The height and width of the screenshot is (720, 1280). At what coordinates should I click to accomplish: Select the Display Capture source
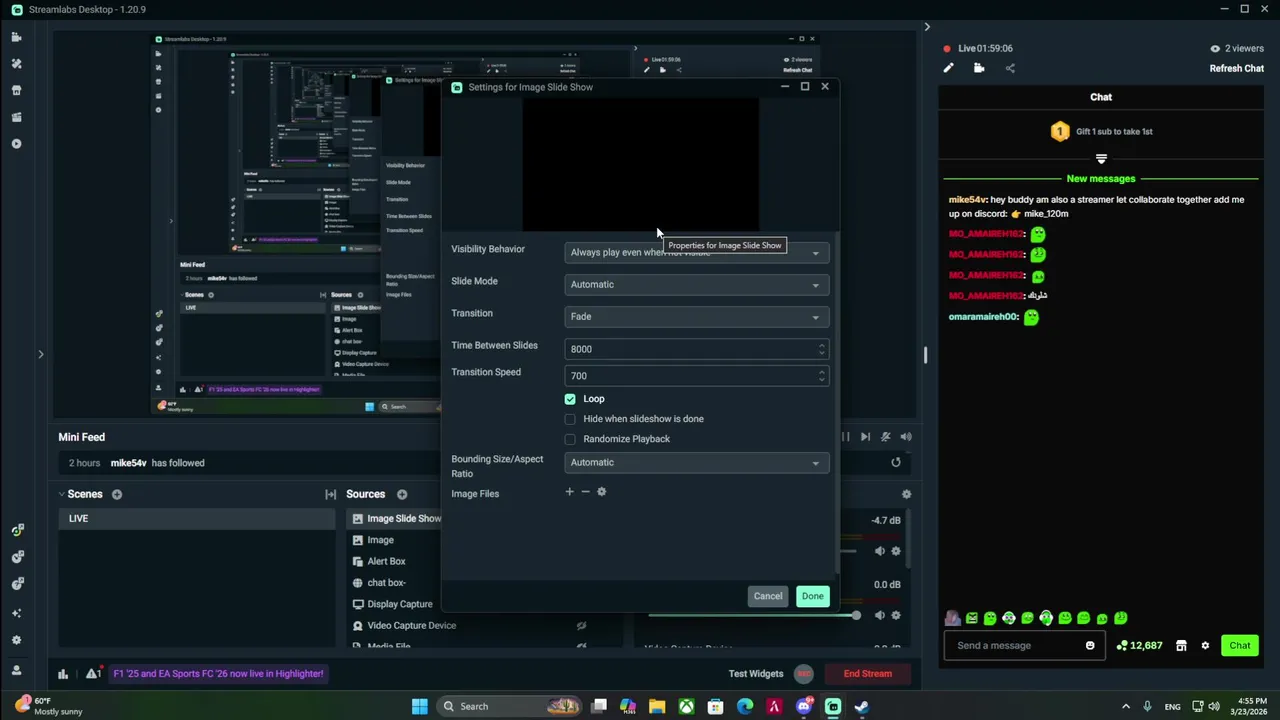[400, 605]
